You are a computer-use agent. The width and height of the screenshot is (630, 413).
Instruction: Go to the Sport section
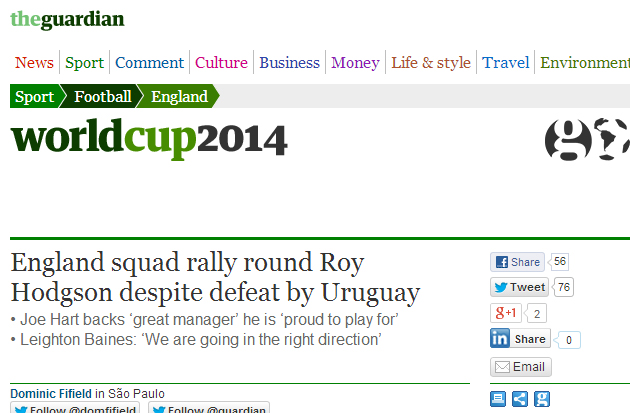tap(84, 63)
